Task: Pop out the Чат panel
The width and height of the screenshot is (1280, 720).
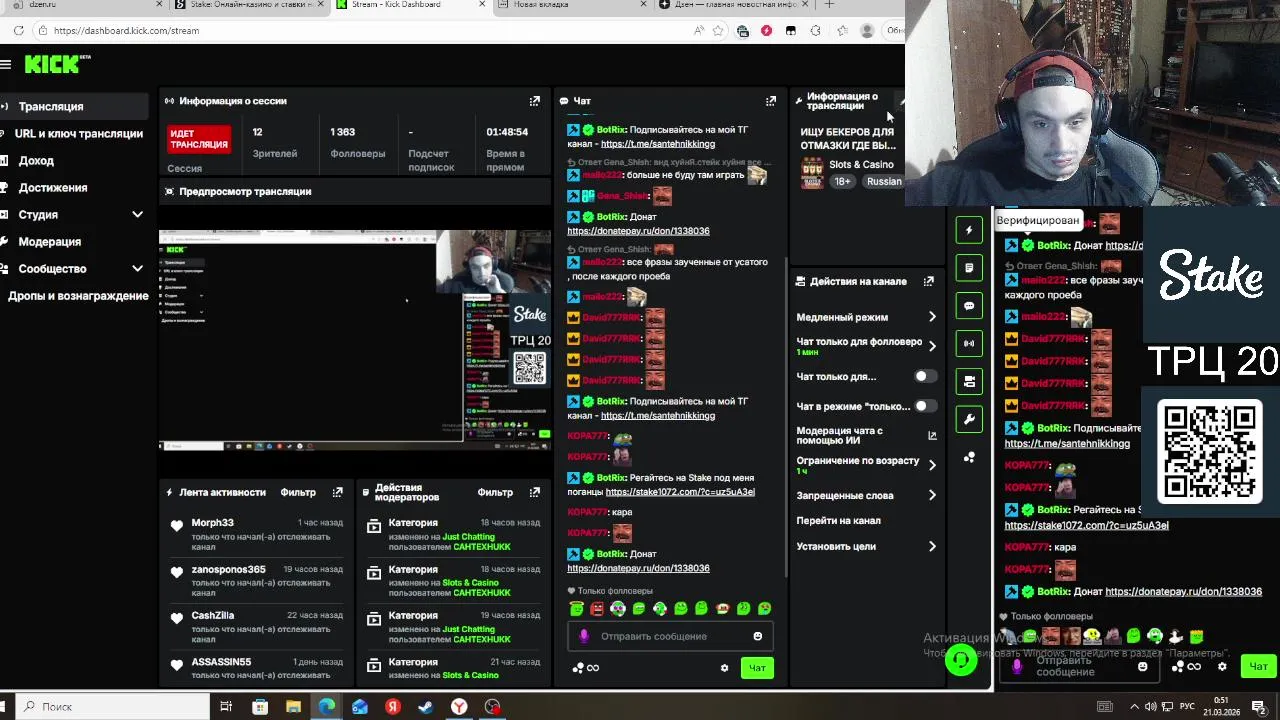Action: click(771, 101)
